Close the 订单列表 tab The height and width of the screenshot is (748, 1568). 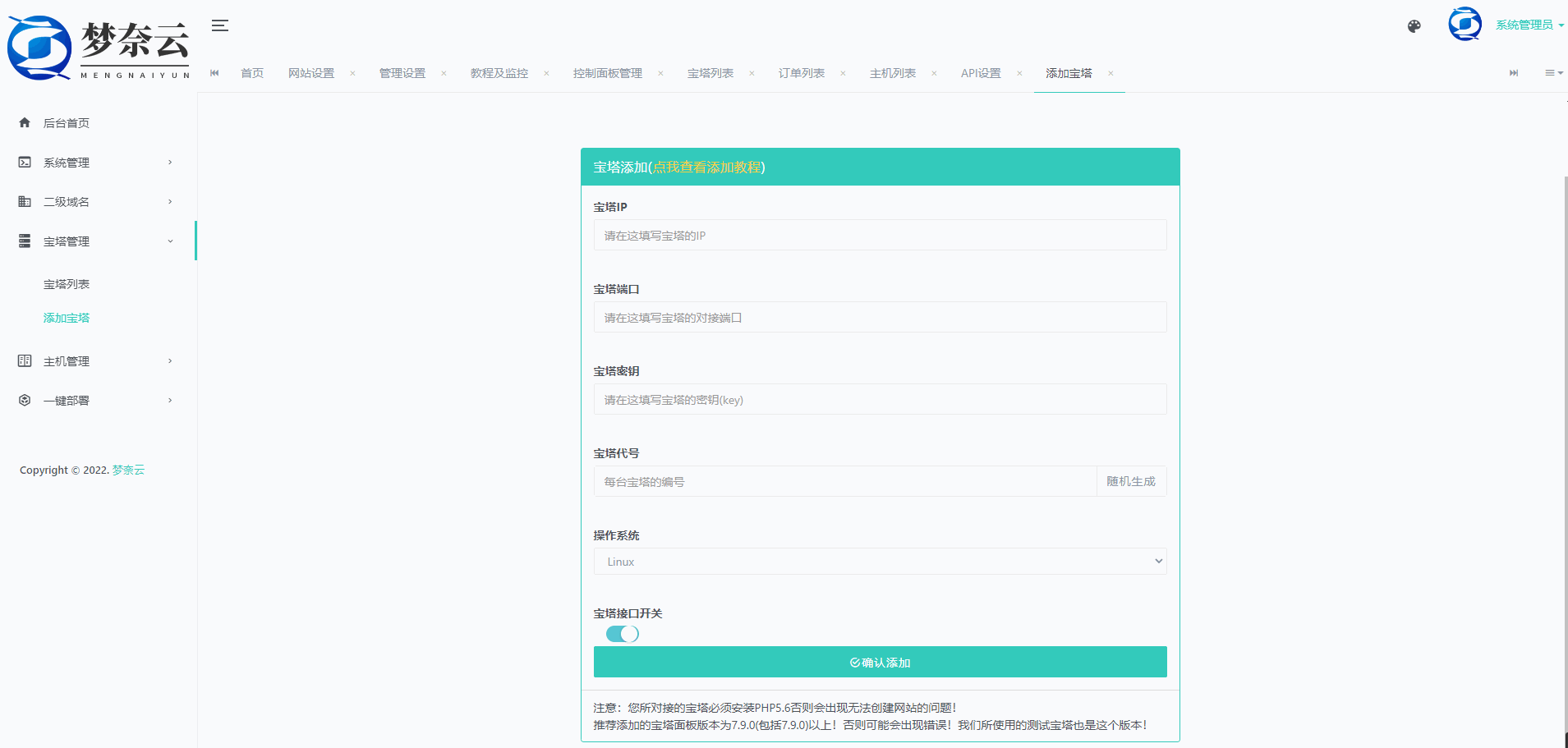click(x=843, y=73)
